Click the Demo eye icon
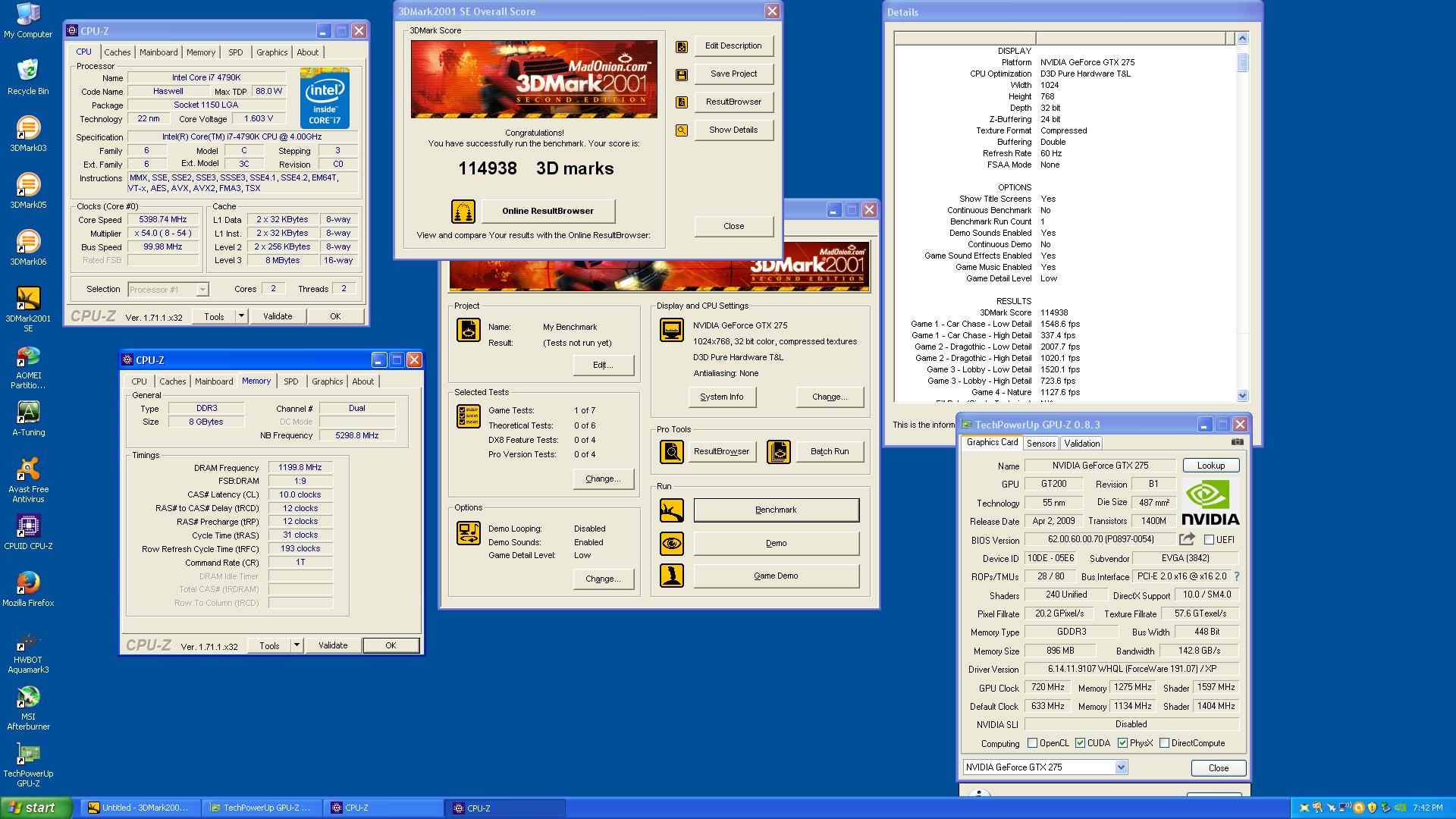 [x=671, y=543]
